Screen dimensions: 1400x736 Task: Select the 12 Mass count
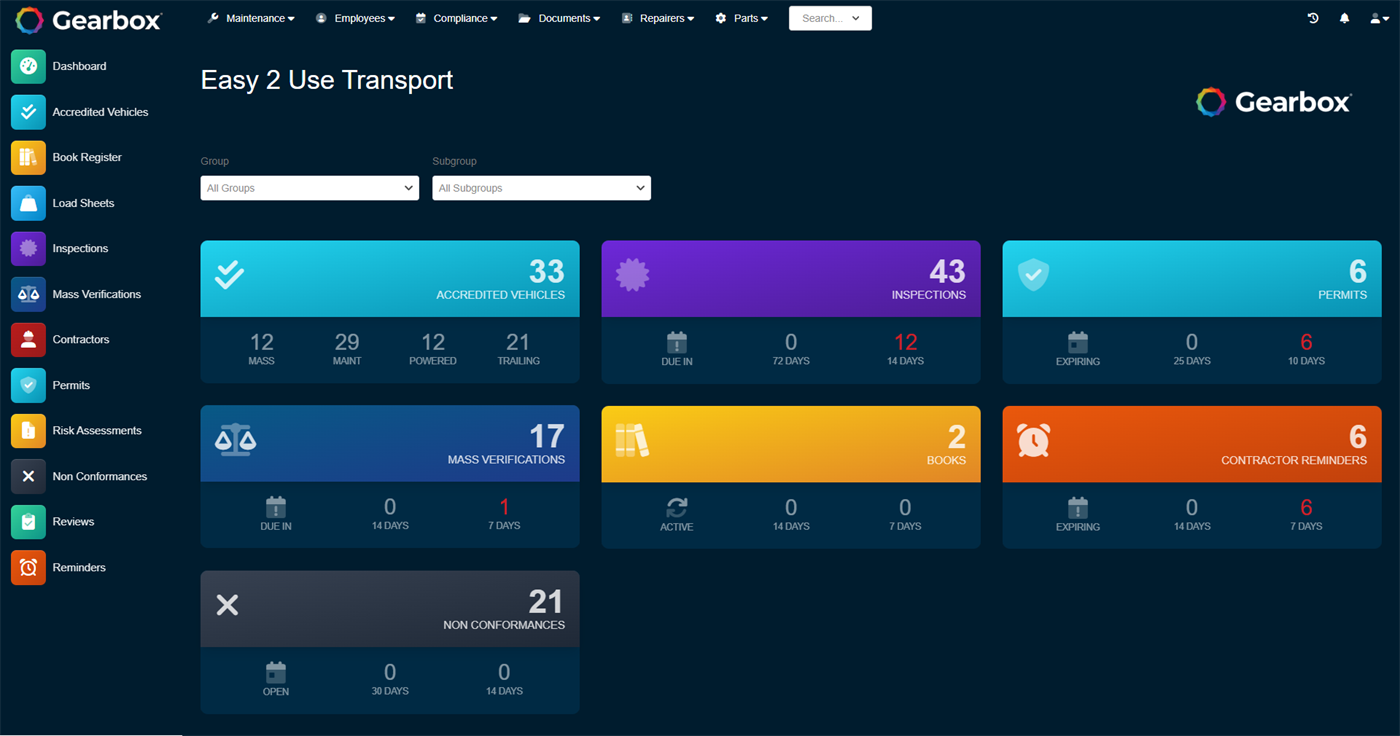click(x=262, y=342)
